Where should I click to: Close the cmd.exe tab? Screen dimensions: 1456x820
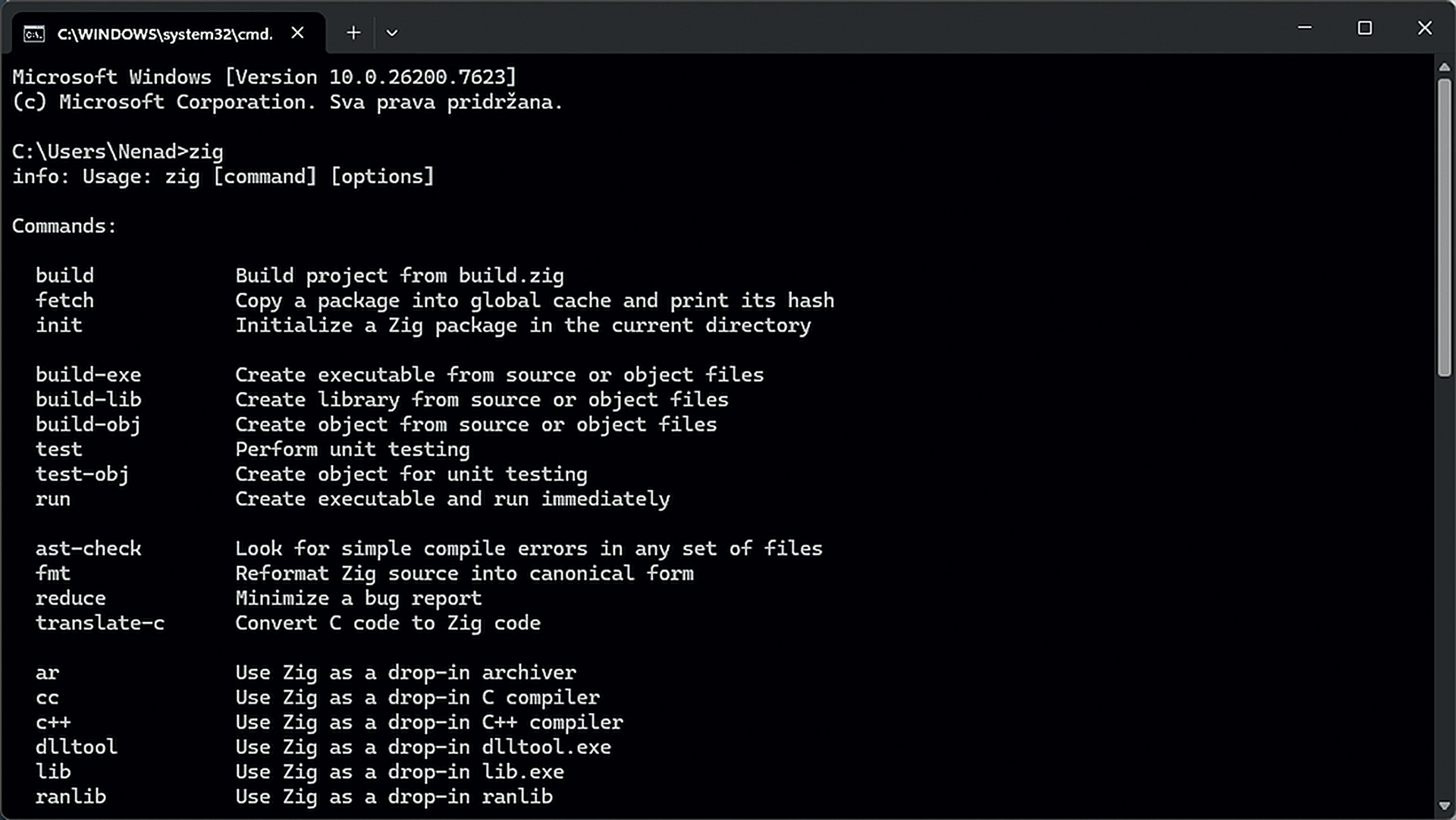click(x=298, y=33)
